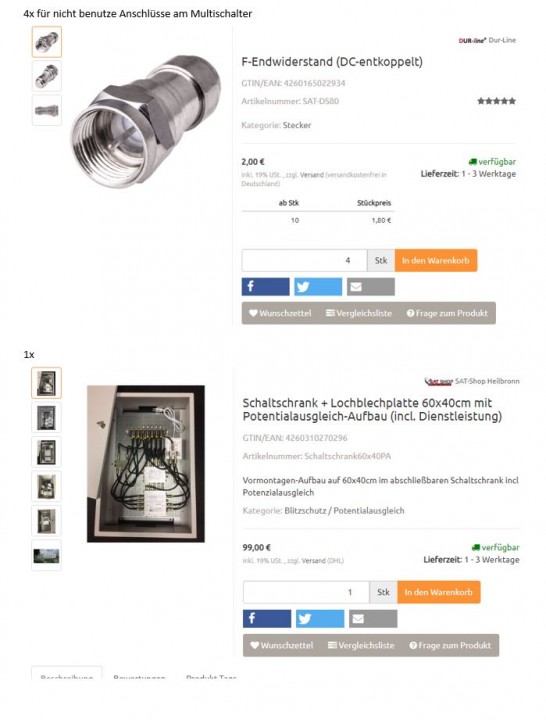546x720 pixels.
Task: Add Schaltschrank to Warenkorb
Action: click(439, 592)
